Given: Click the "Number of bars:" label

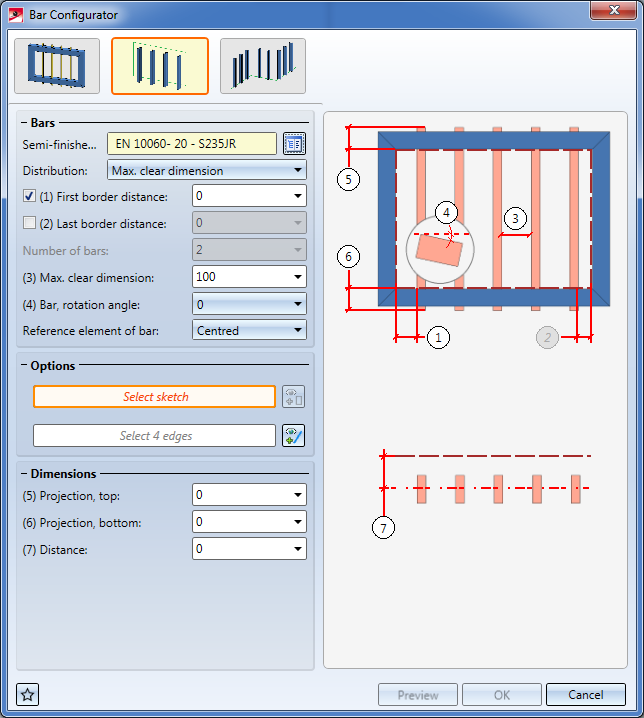Looking at the screenshot, I should click(x=65, y=251).
